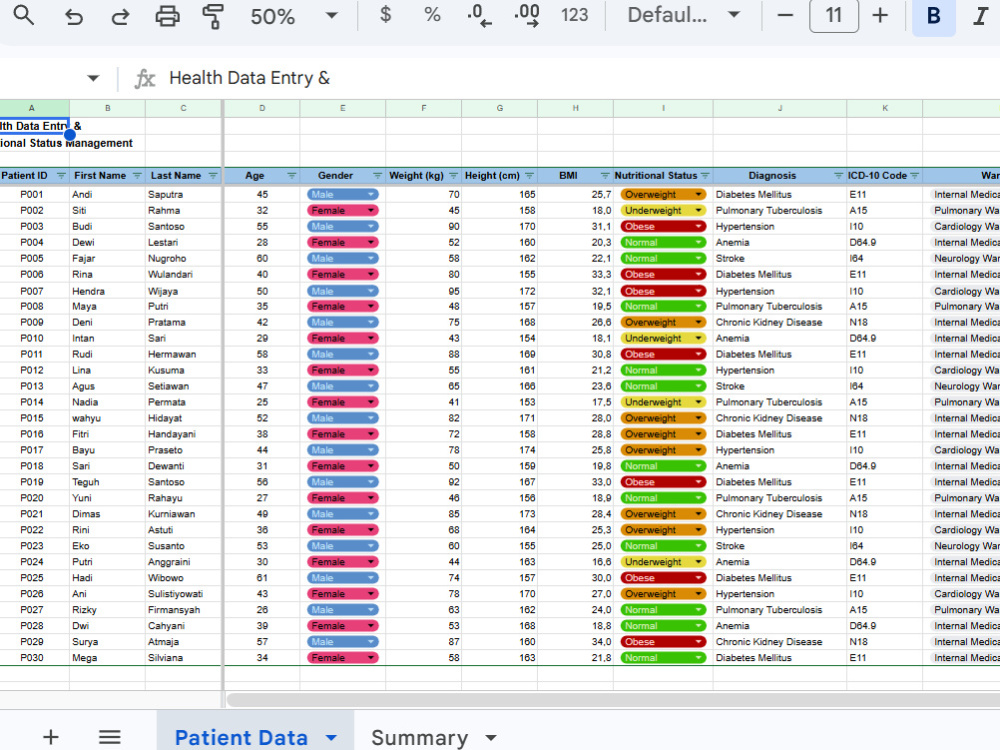1000x750 pixels.
Task: Toggle italic formatting
Action: [x=981, y=16]
